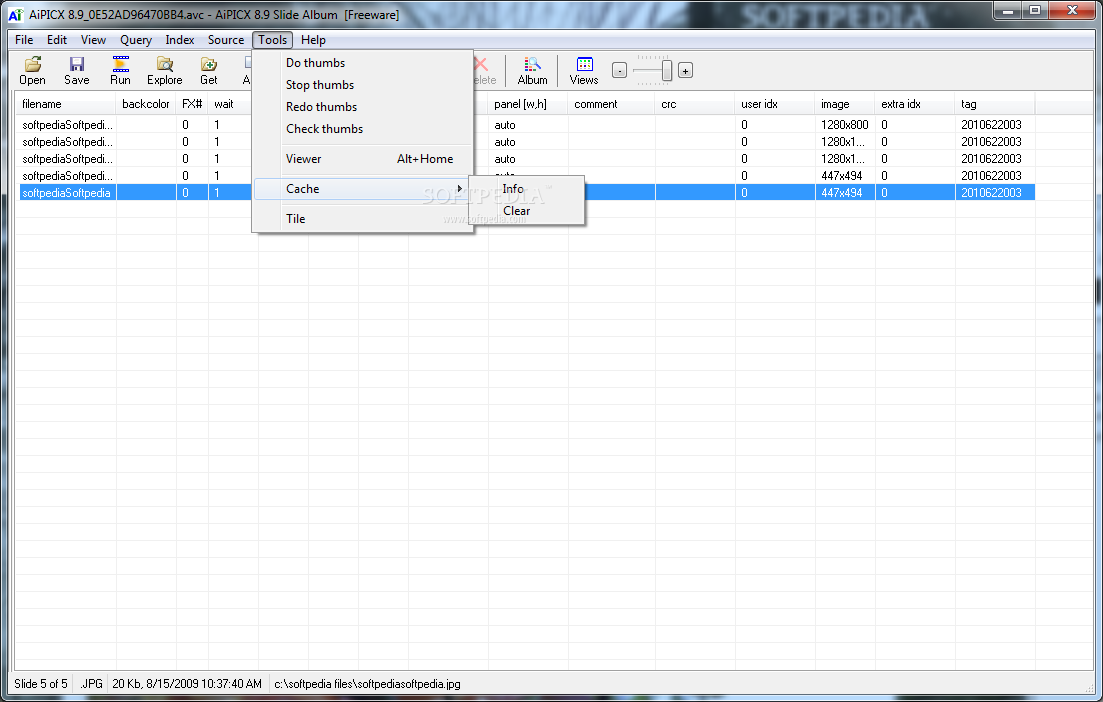The width and height of the screenshot is (1103, 702).
Task: Open the View menu
Action: click(93, 40)
